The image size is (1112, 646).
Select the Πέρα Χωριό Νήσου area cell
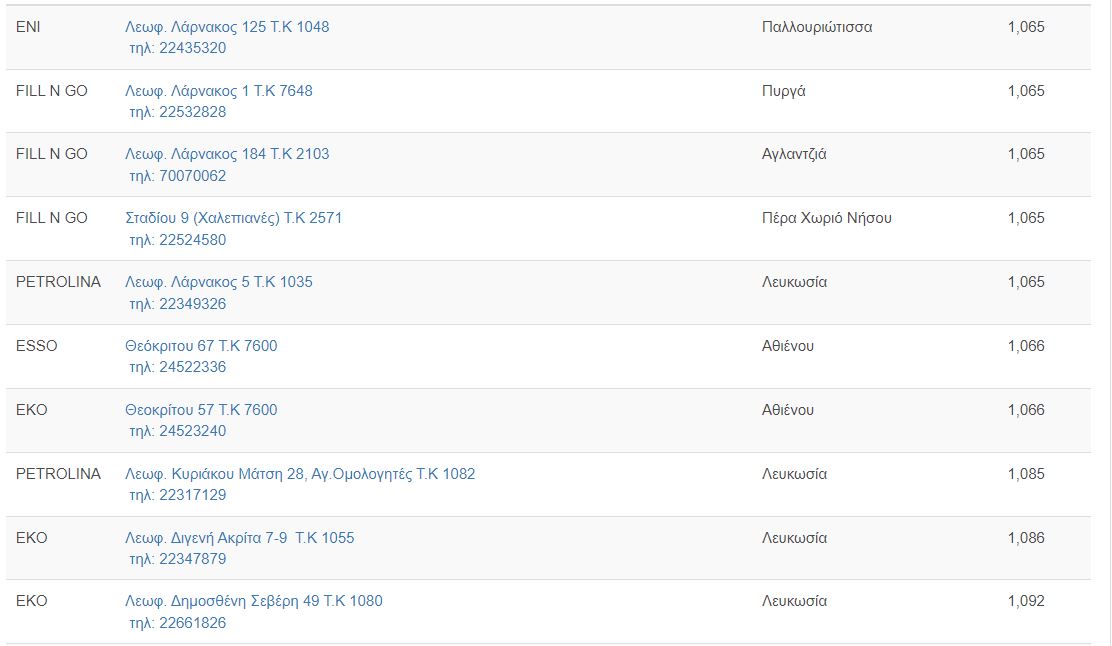pyautogui.click(x=827, y=218)
